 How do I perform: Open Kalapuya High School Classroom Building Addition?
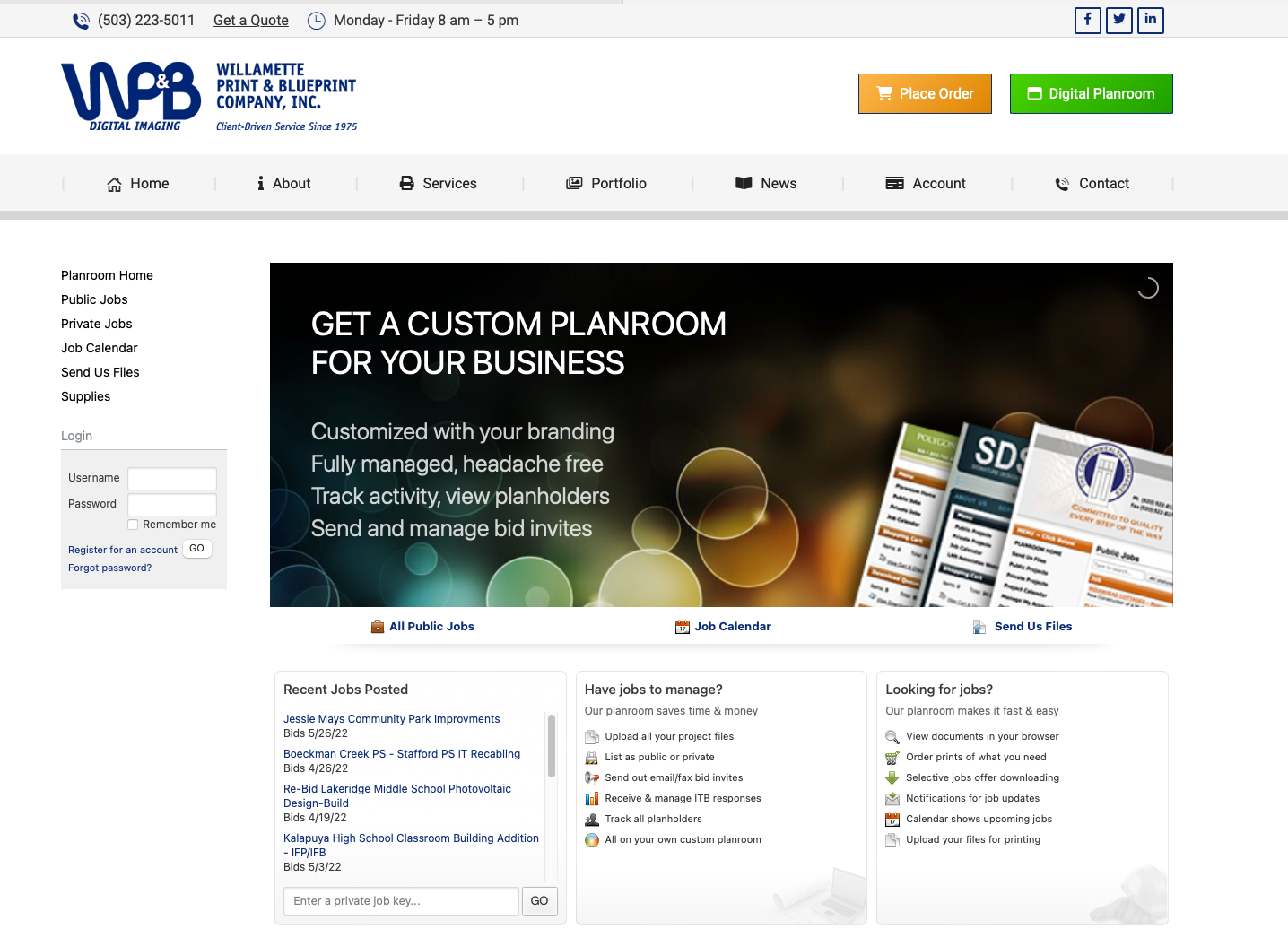pos(411,846)
